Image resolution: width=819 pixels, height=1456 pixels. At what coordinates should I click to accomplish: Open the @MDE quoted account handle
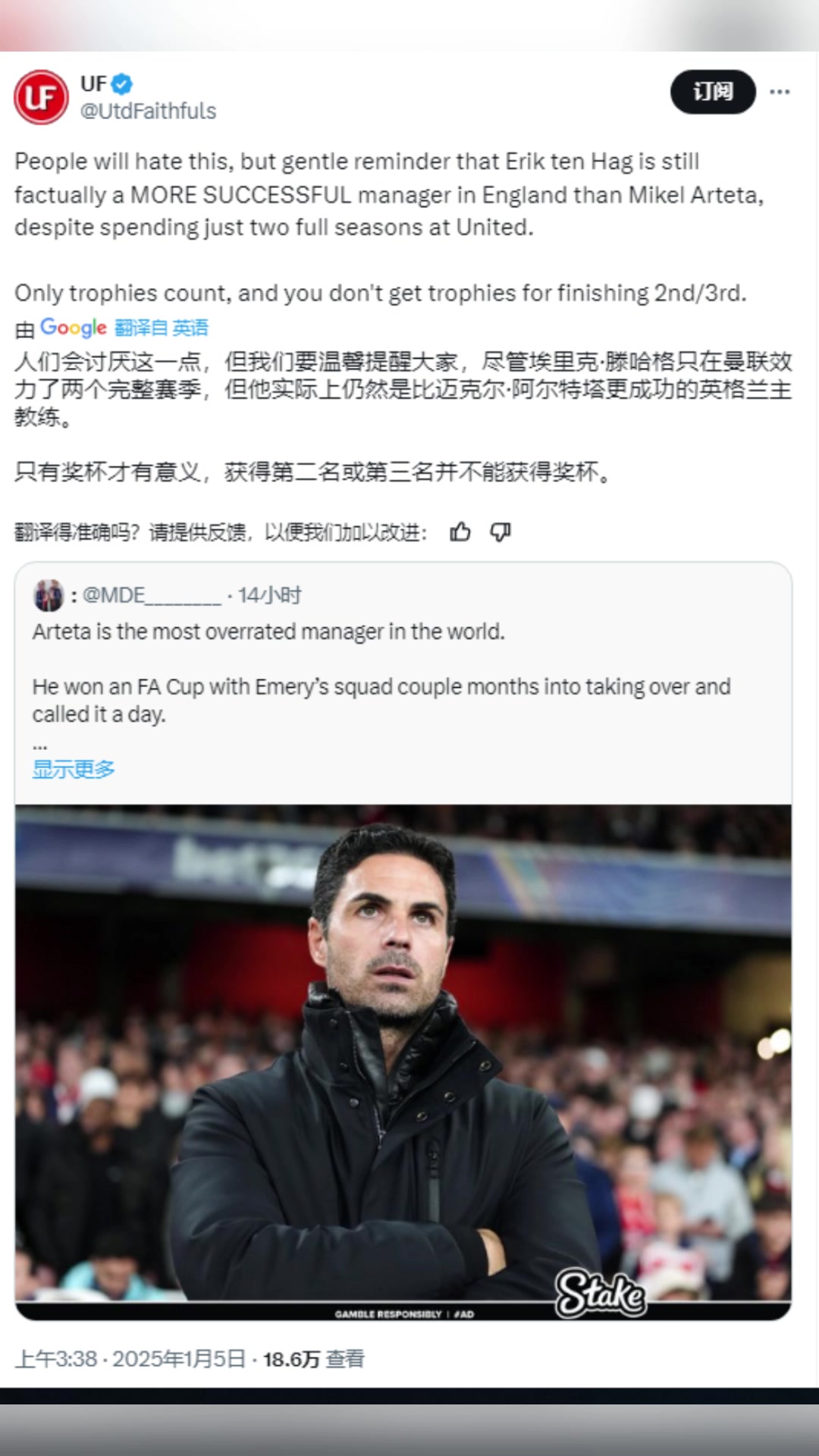coord(152,595)
